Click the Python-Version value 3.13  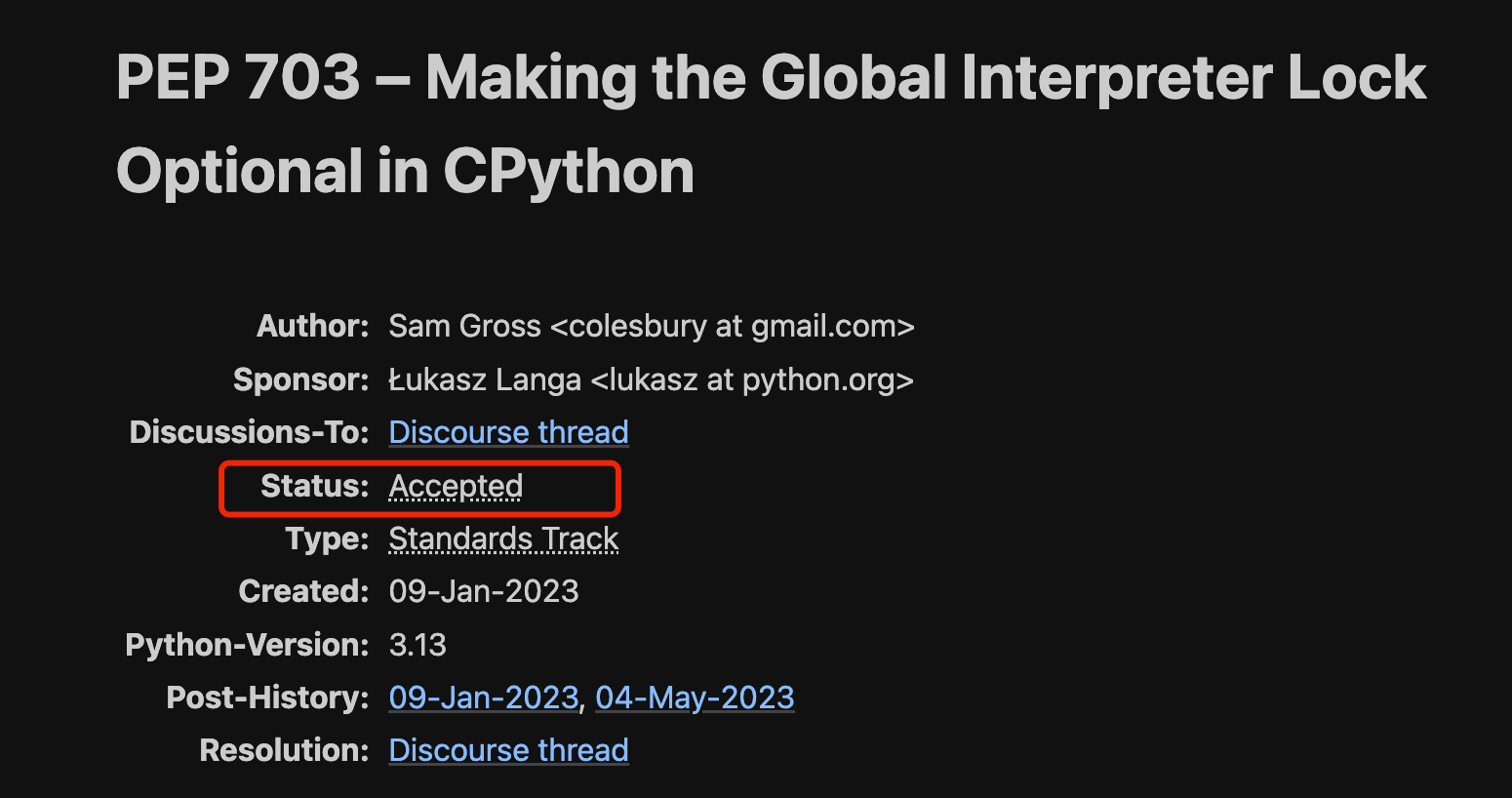pos(418,645)
